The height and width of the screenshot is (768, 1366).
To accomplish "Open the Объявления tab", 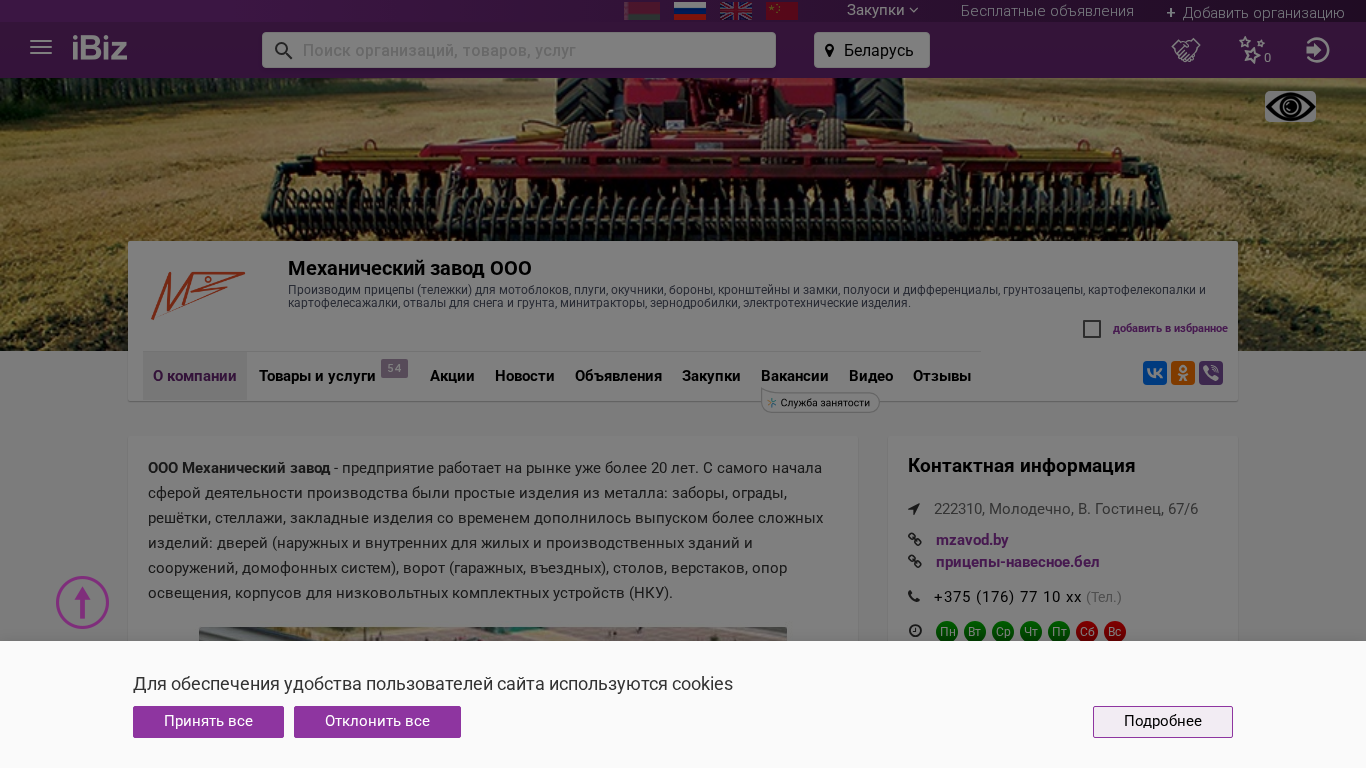I will pos(618,376).
